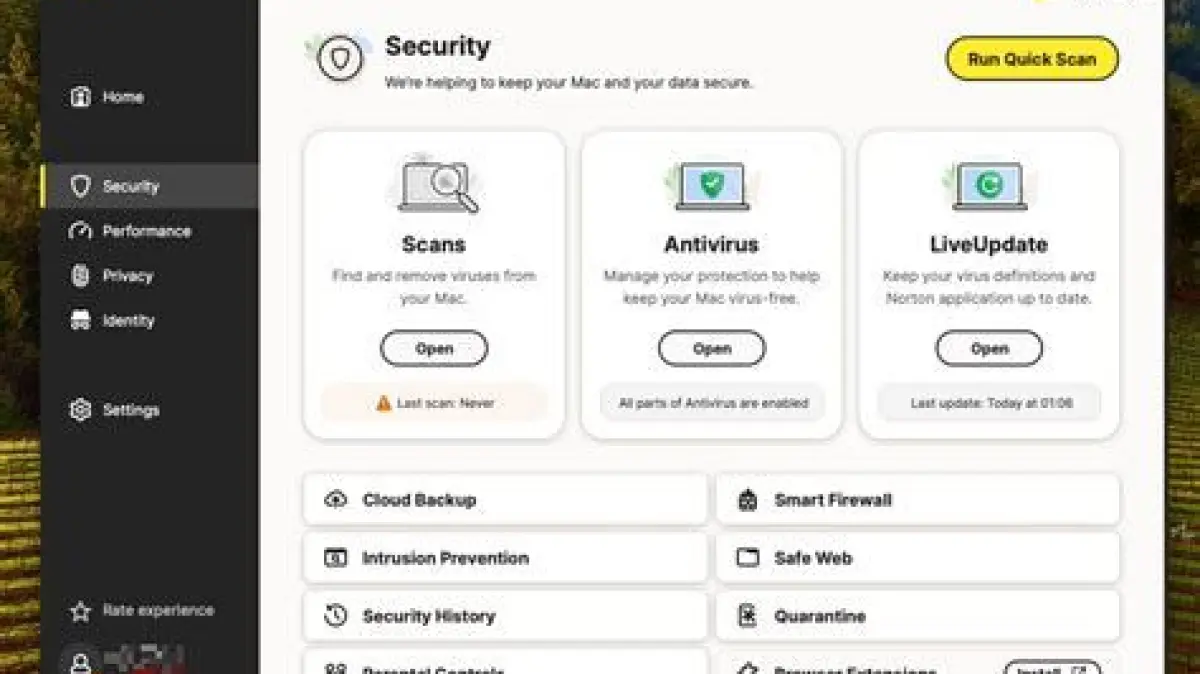Select the Performance gauge icon
This screenshot has width=1200, height=674.
point(81,231)
